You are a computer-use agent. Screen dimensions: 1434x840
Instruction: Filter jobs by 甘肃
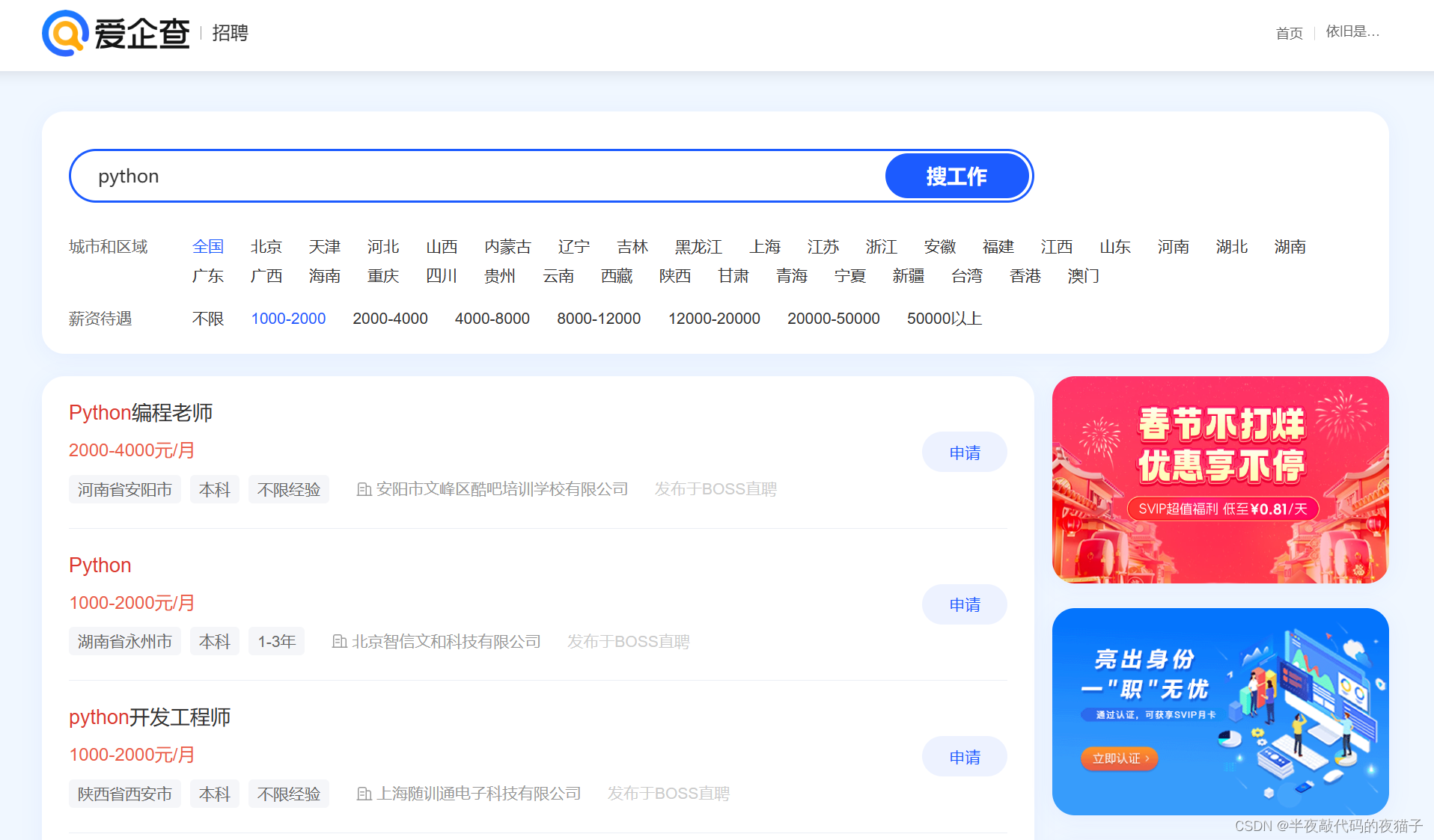pos(733,276)
